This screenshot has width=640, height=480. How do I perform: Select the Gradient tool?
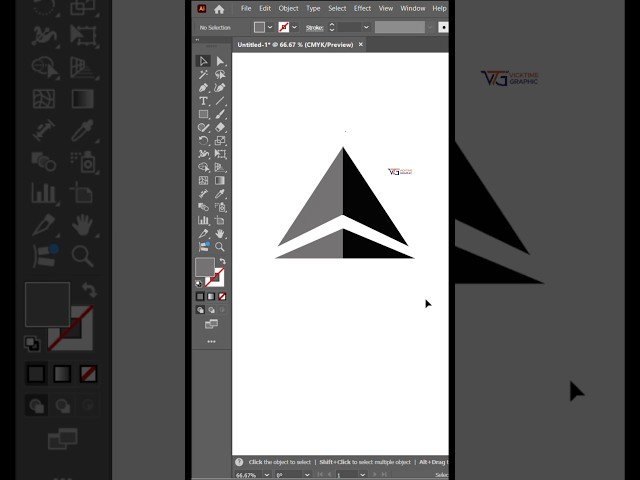tap(220, 180)
